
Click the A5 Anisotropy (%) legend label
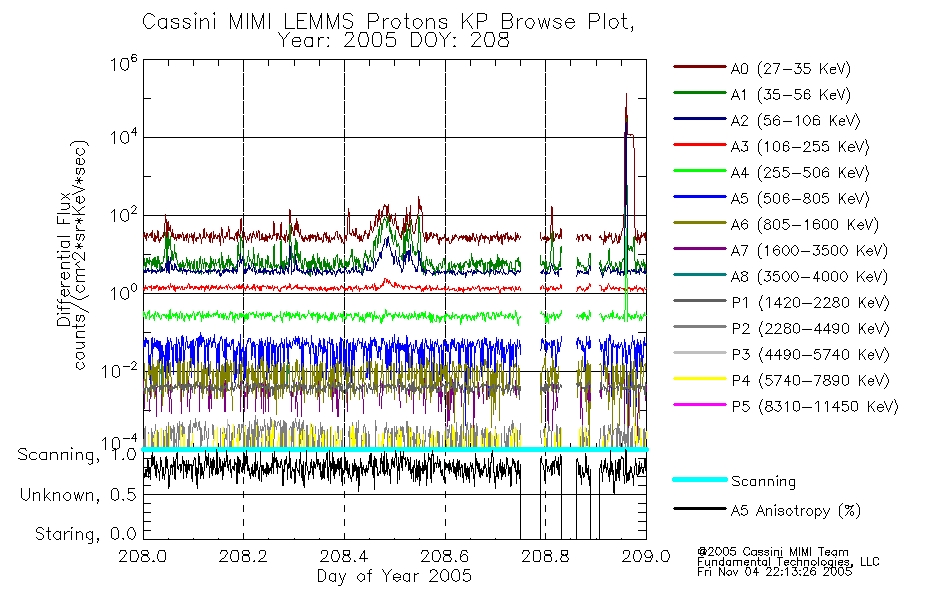[796, 511]
